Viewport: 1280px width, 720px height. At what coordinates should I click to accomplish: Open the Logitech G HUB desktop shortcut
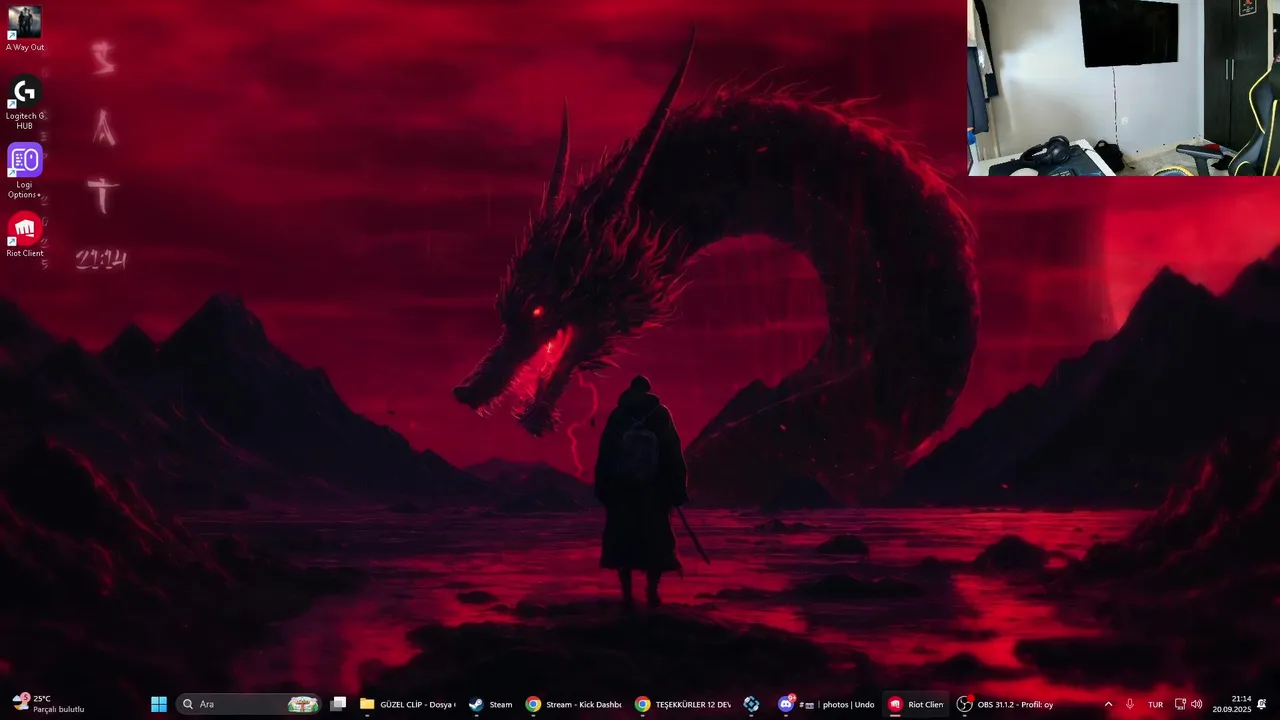25,104
